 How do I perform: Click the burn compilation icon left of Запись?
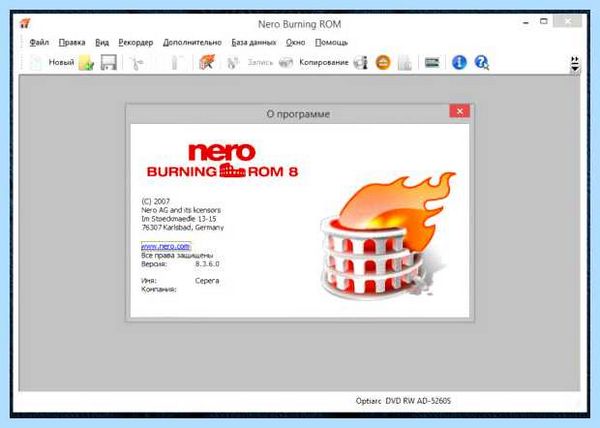coord(233,62)
